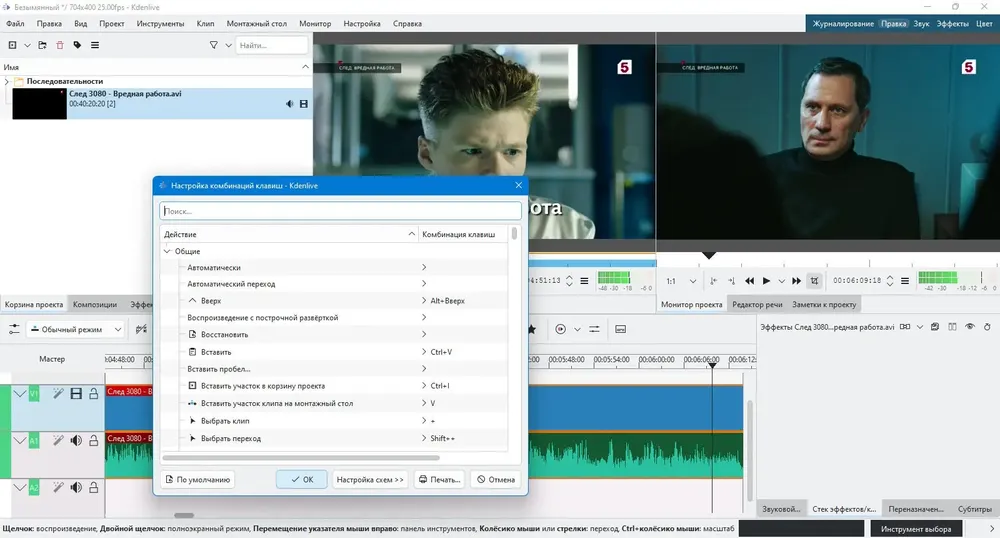Screen dimensions: 1000x538
Task: Click the По умолчанию button
Action: (x=197, y=479)
